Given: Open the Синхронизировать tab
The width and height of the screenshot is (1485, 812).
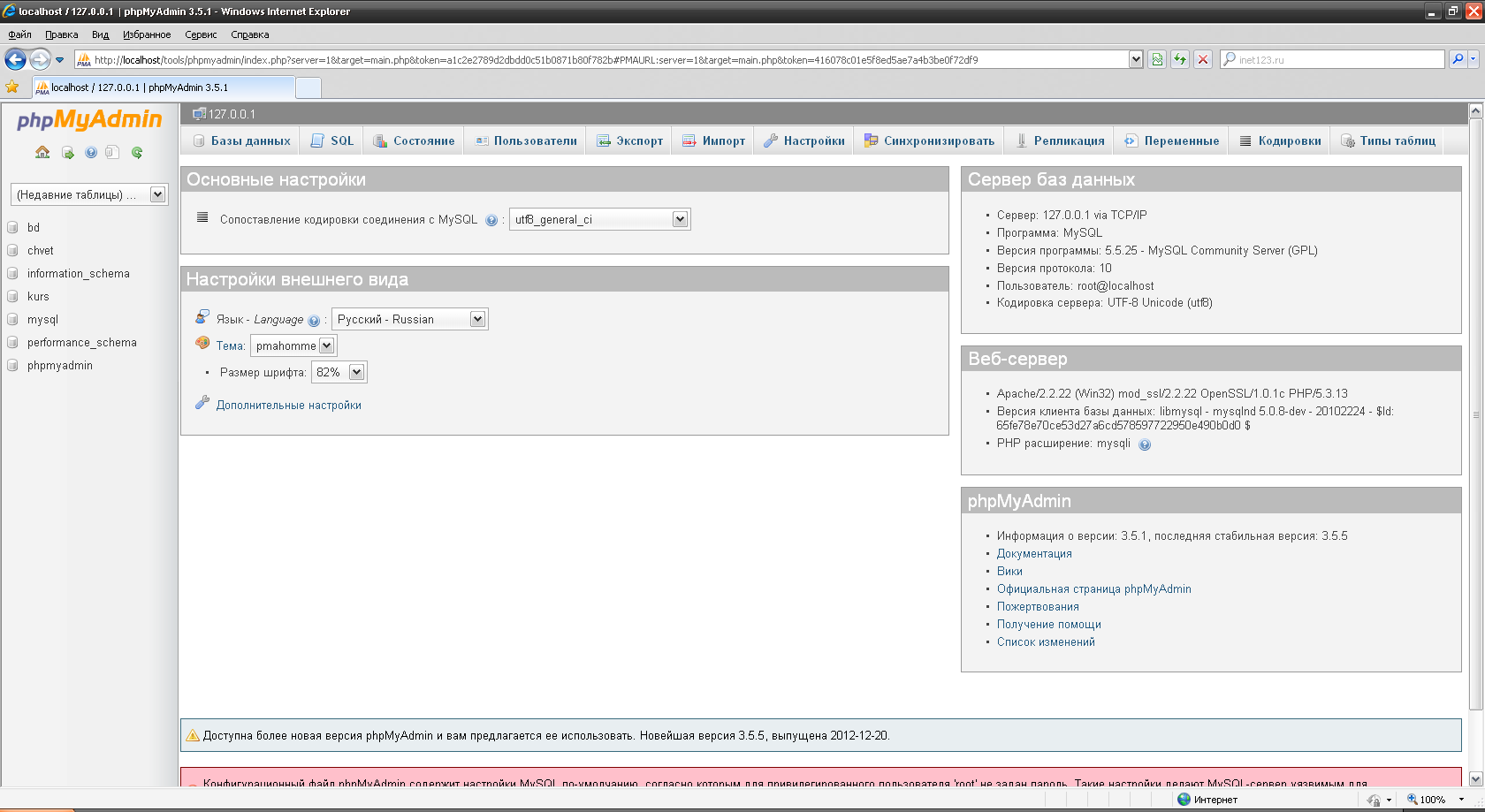Looking at the screenshot, I should 929,140.
